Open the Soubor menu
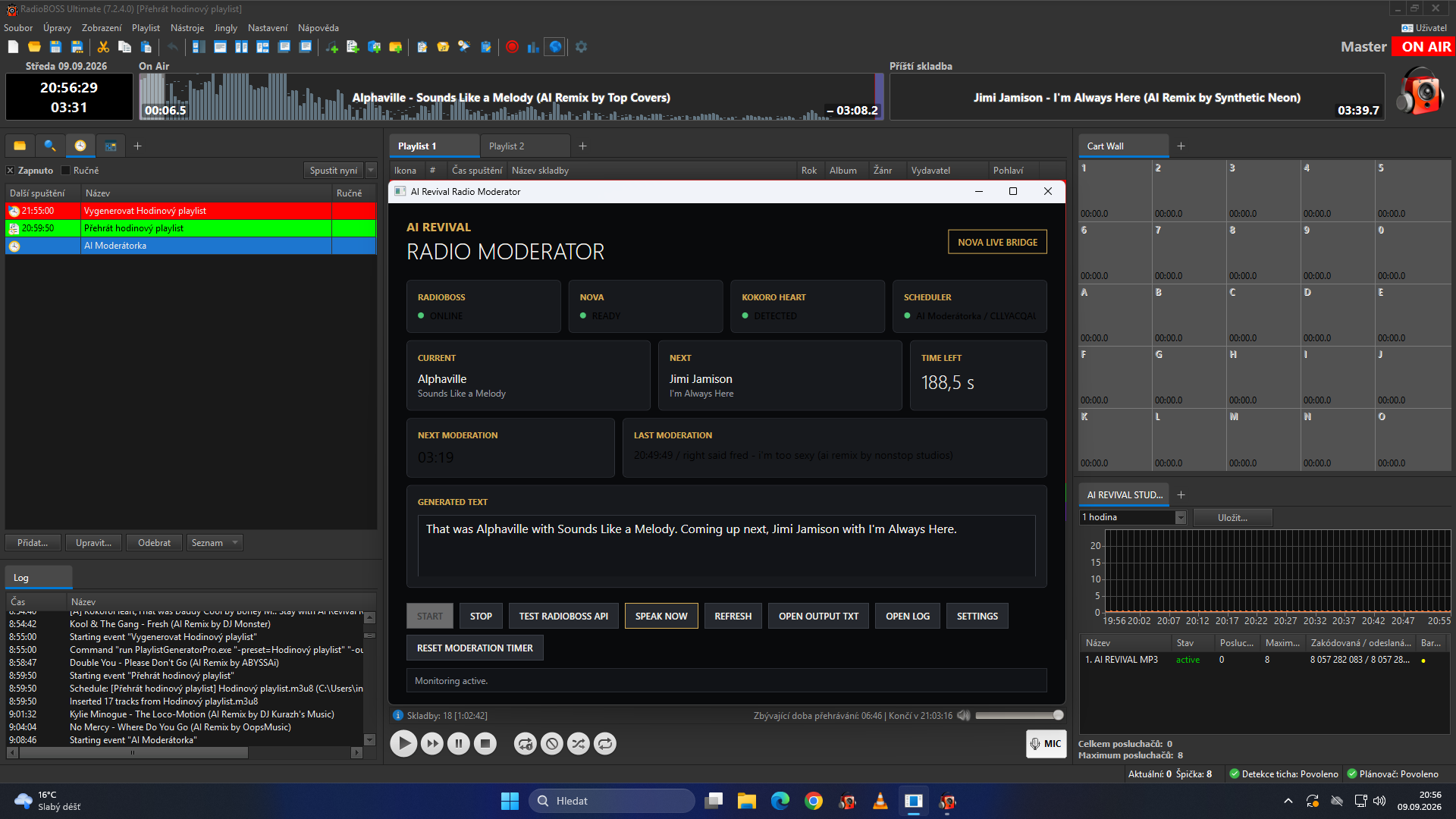 pyautogui.click(x=18, y=28)
